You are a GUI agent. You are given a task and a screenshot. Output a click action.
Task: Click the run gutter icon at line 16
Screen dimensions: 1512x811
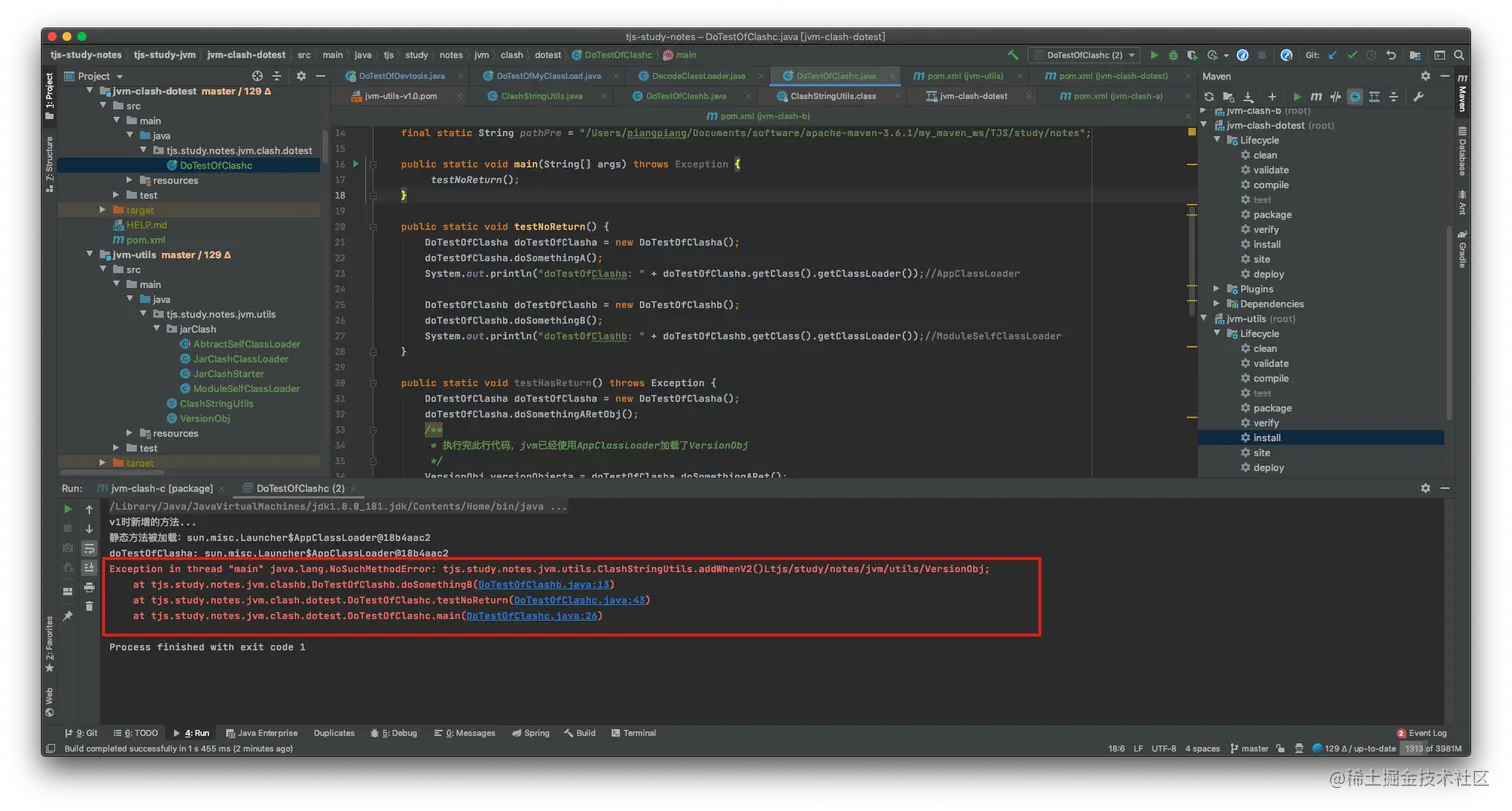(355, 164)
